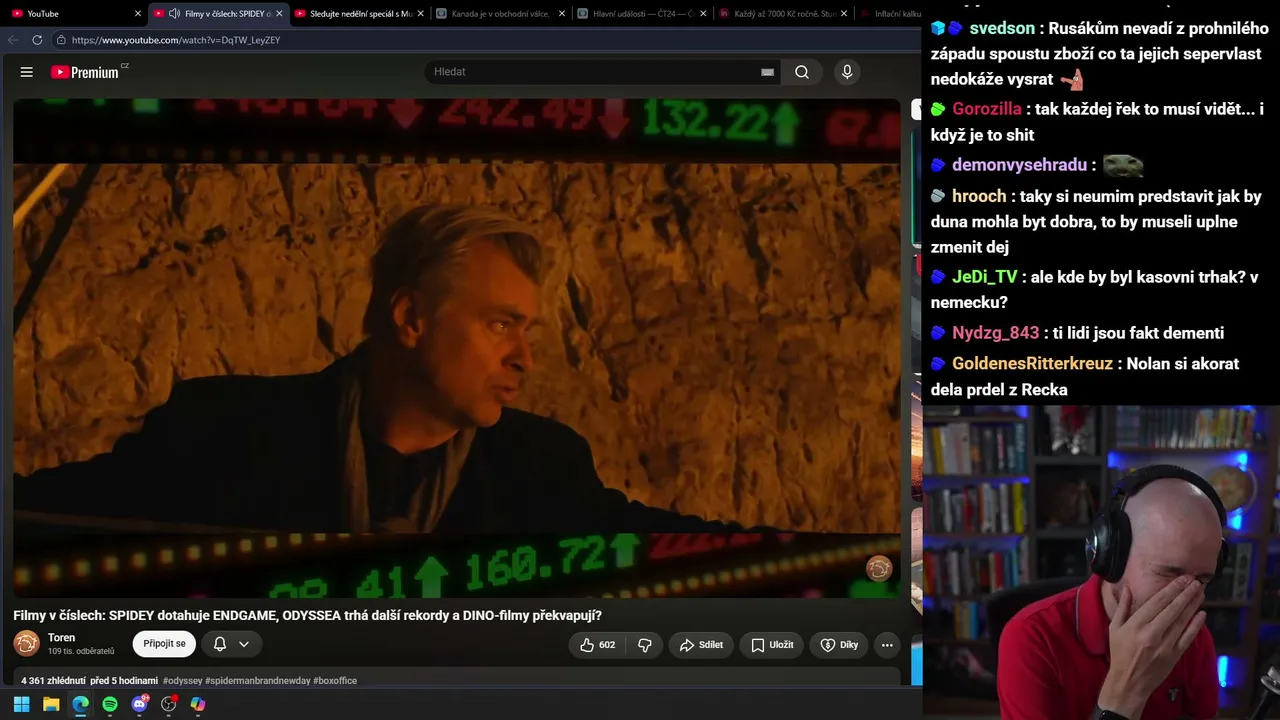This screenshot has width=1280, height=720.
Task: Click chat username 'svedson'
Action: 1002,28
